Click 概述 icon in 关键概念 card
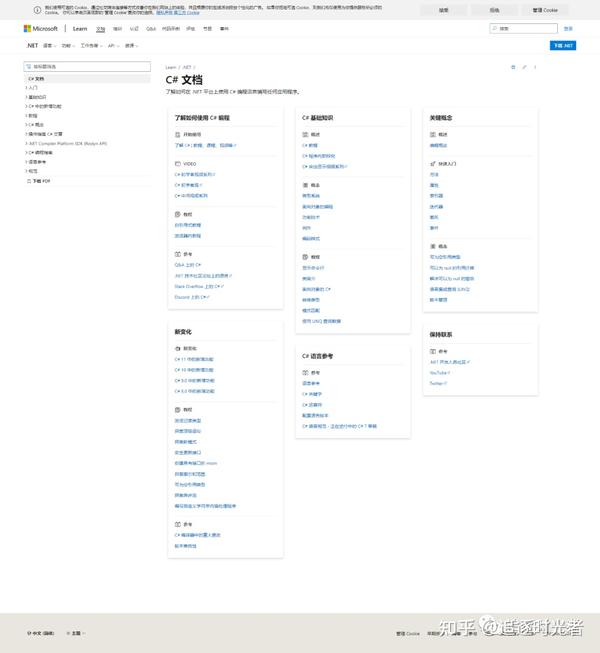Viewport: 600px width, 653px height. (x=433, y=135)
